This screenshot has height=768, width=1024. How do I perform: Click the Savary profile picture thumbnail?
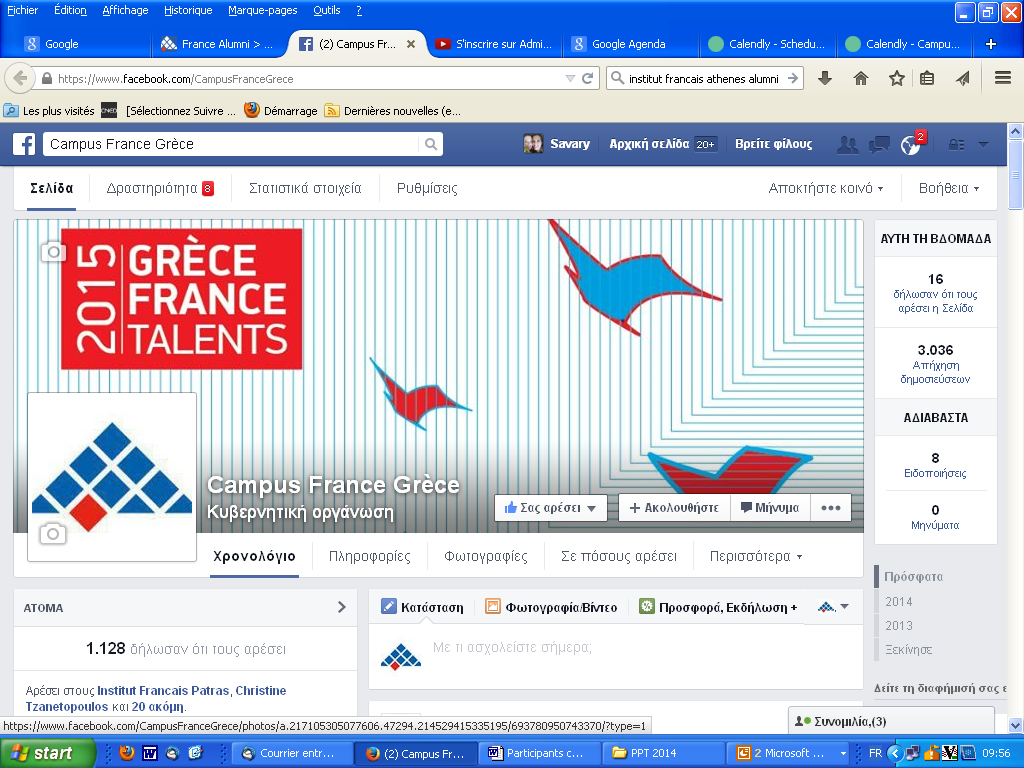coord(533,144)
